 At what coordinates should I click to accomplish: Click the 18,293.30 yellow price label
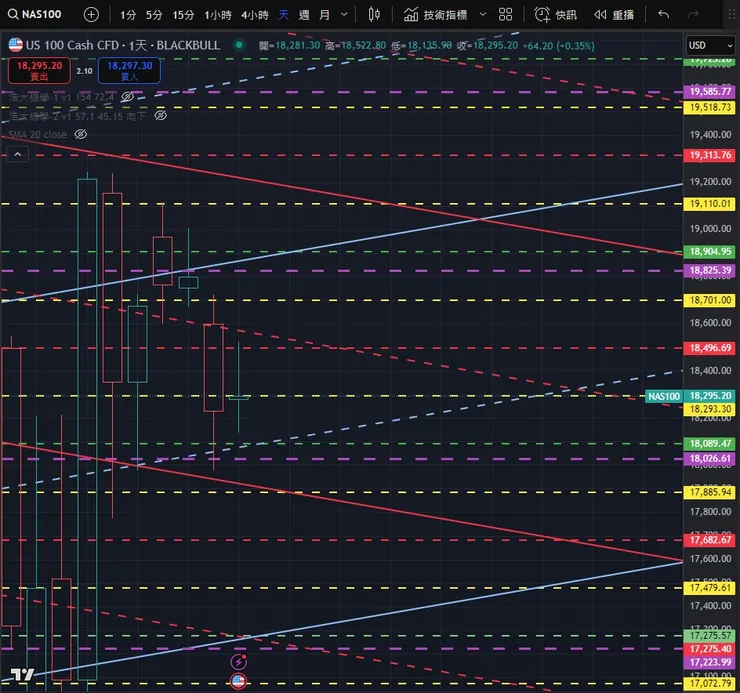(x=710, y=409)
